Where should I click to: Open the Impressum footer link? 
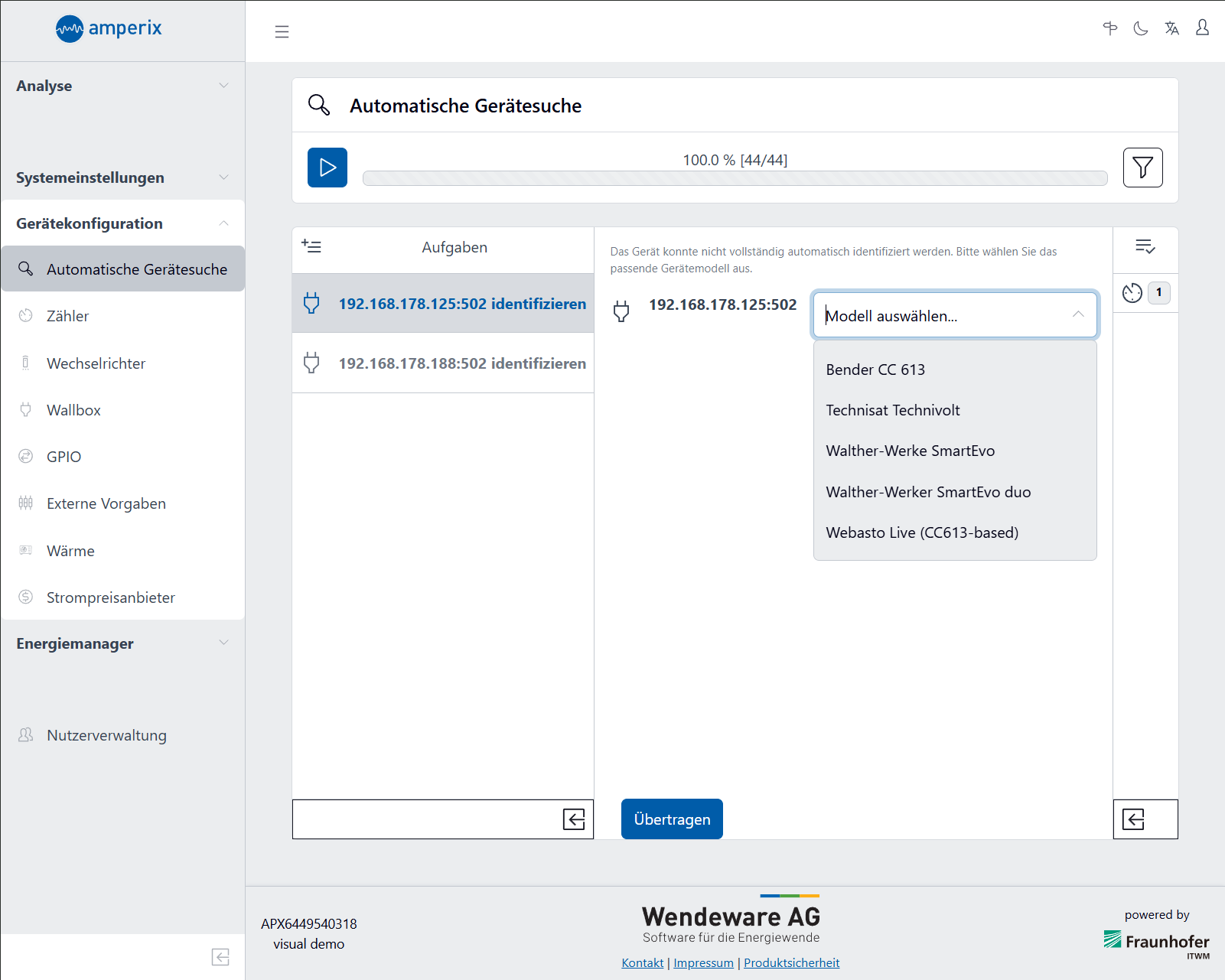[x=703, y=962]
